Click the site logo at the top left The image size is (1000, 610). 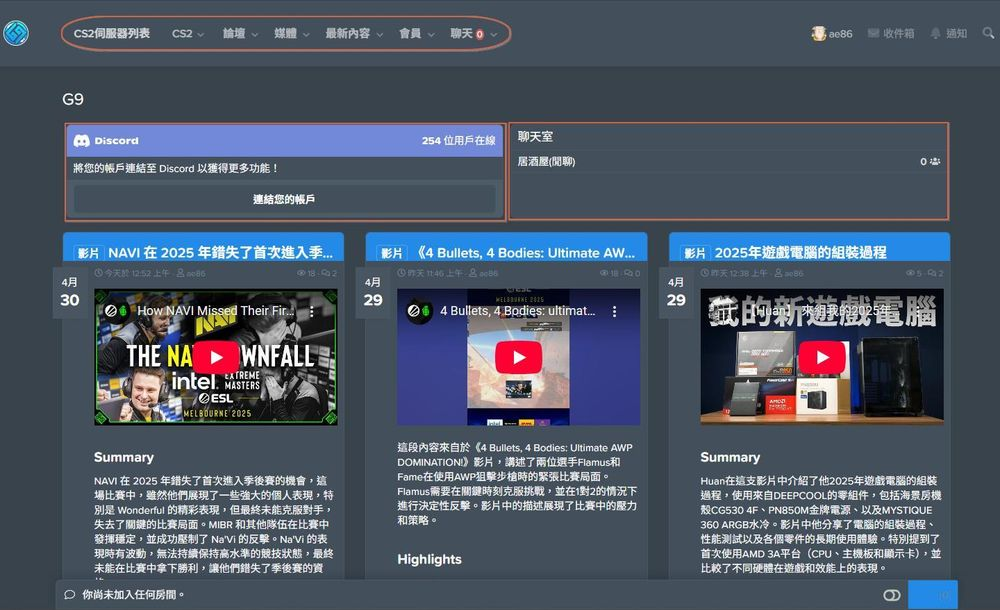[x=16, y=33]
